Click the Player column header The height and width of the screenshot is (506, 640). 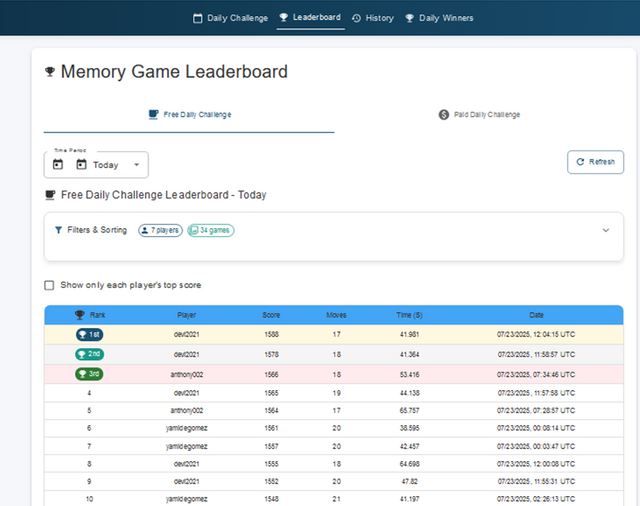pos(187,315)
